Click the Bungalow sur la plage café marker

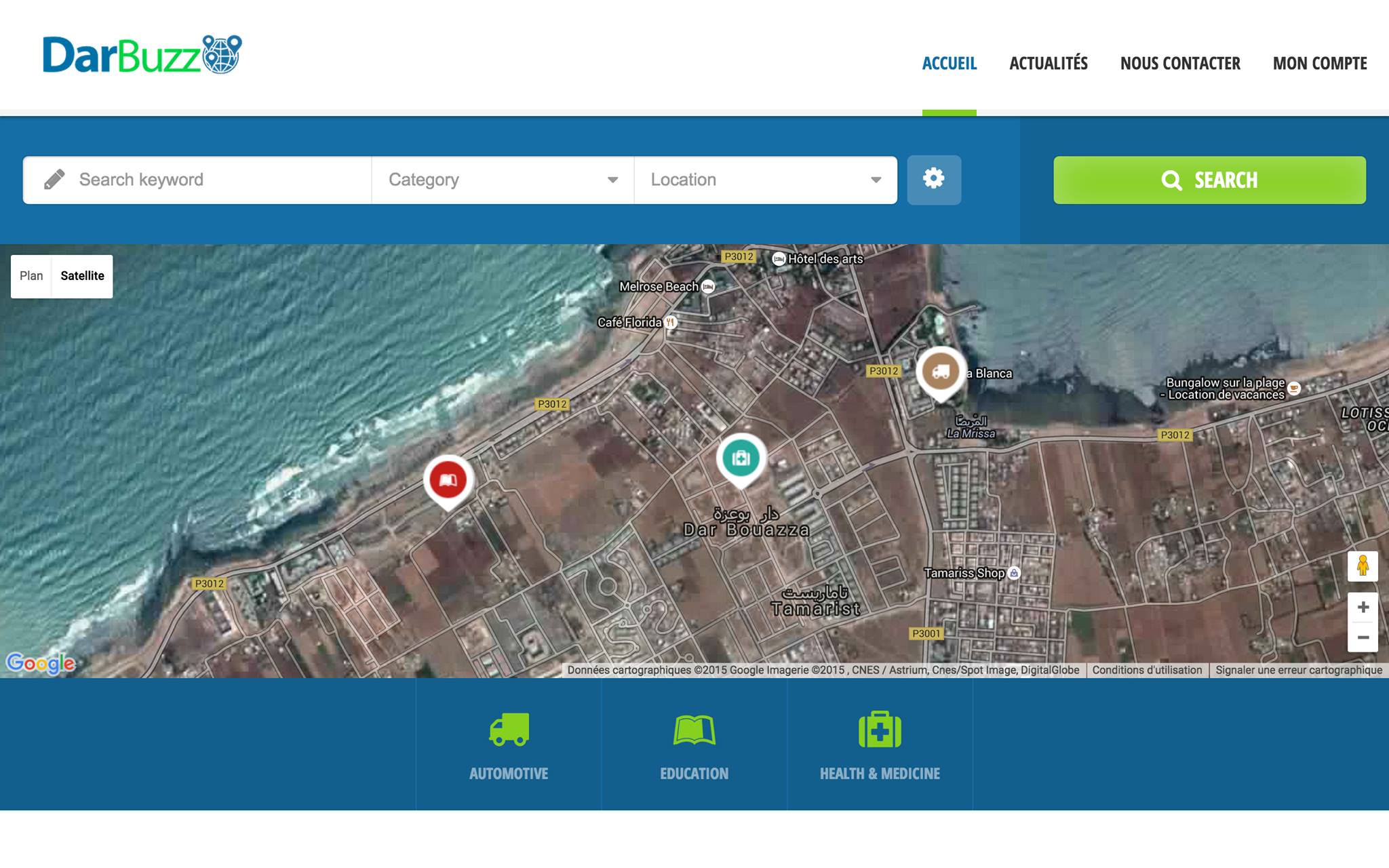[x=1294, y=388]
